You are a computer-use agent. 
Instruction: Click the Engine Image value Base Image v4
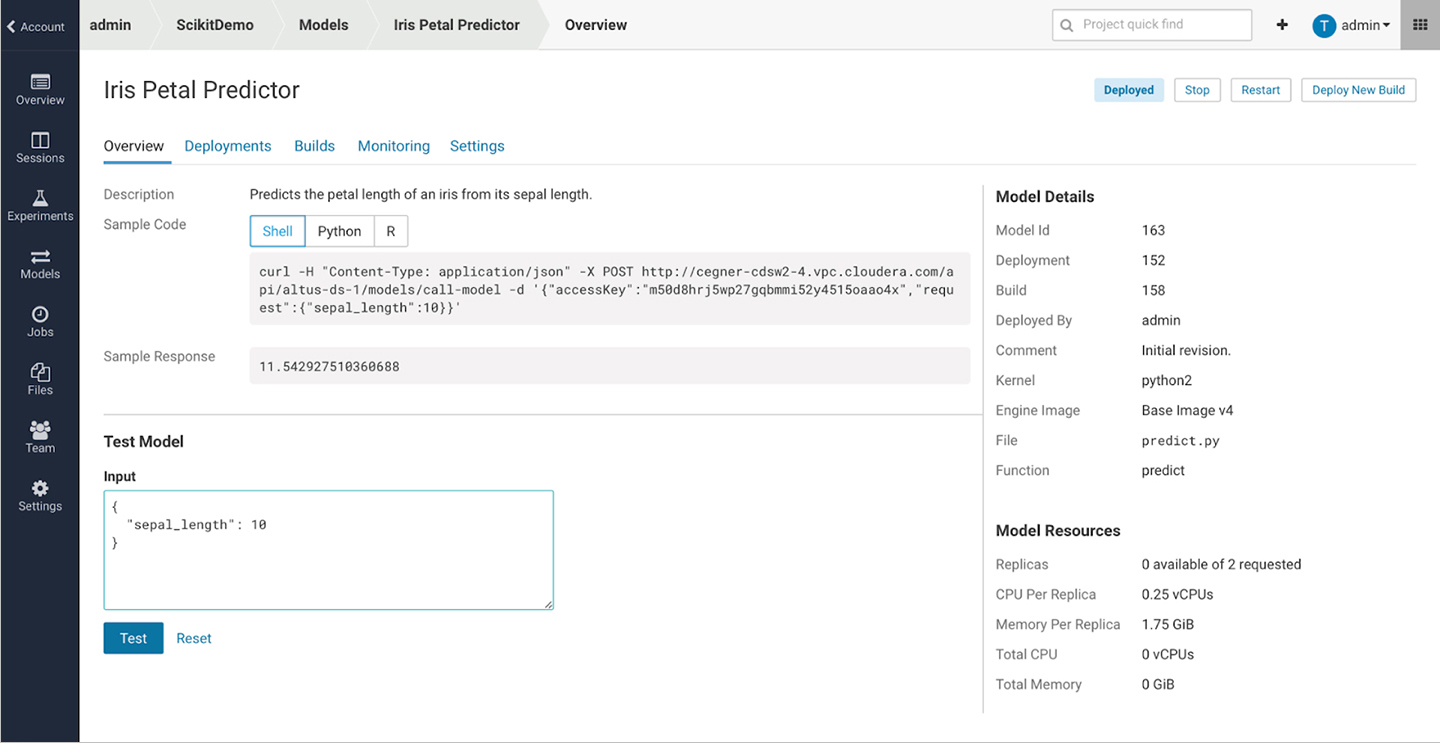(x=1188, y=410)
